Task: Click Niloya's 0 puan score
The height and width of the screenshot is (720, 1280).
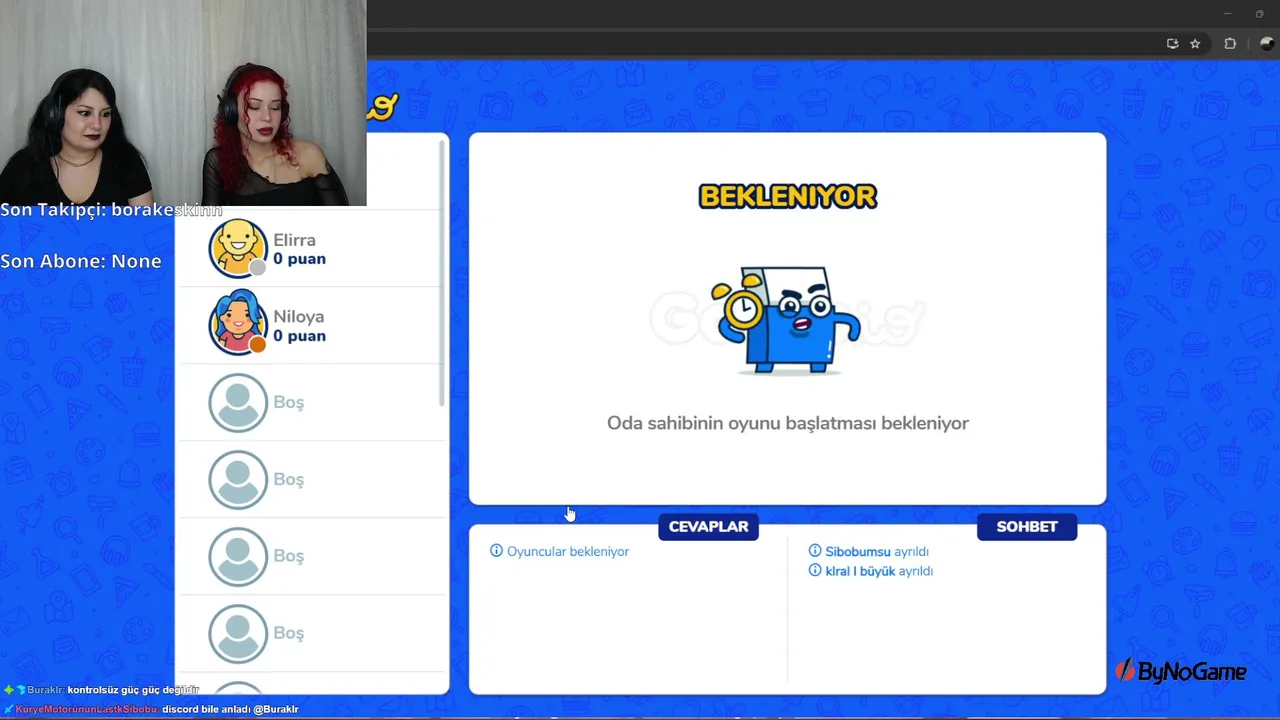Action: tap(299, 336)
